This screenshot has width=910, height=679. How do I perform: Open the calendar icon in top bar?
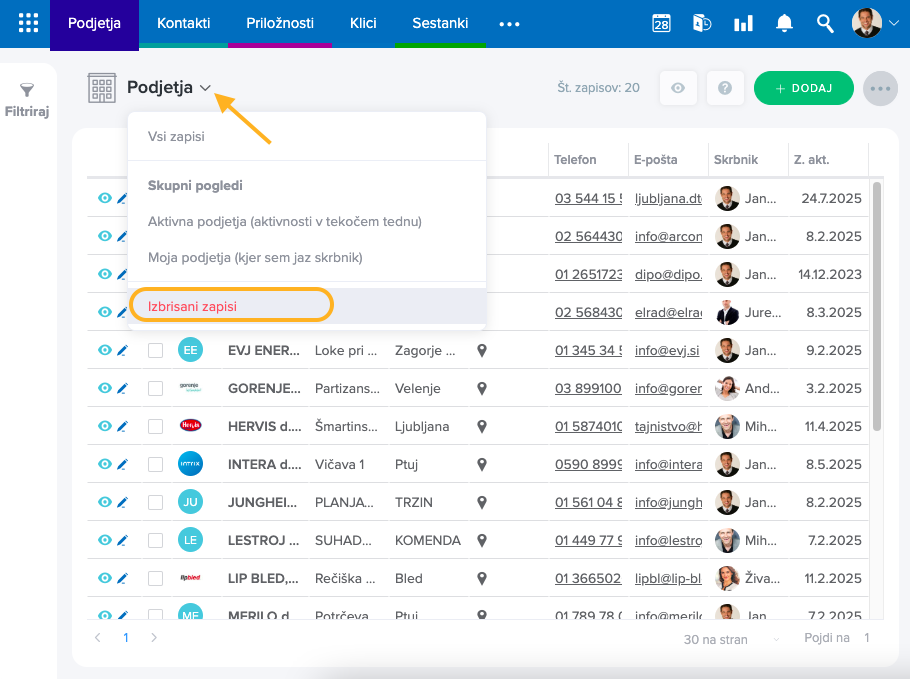(x=661, y=24)
